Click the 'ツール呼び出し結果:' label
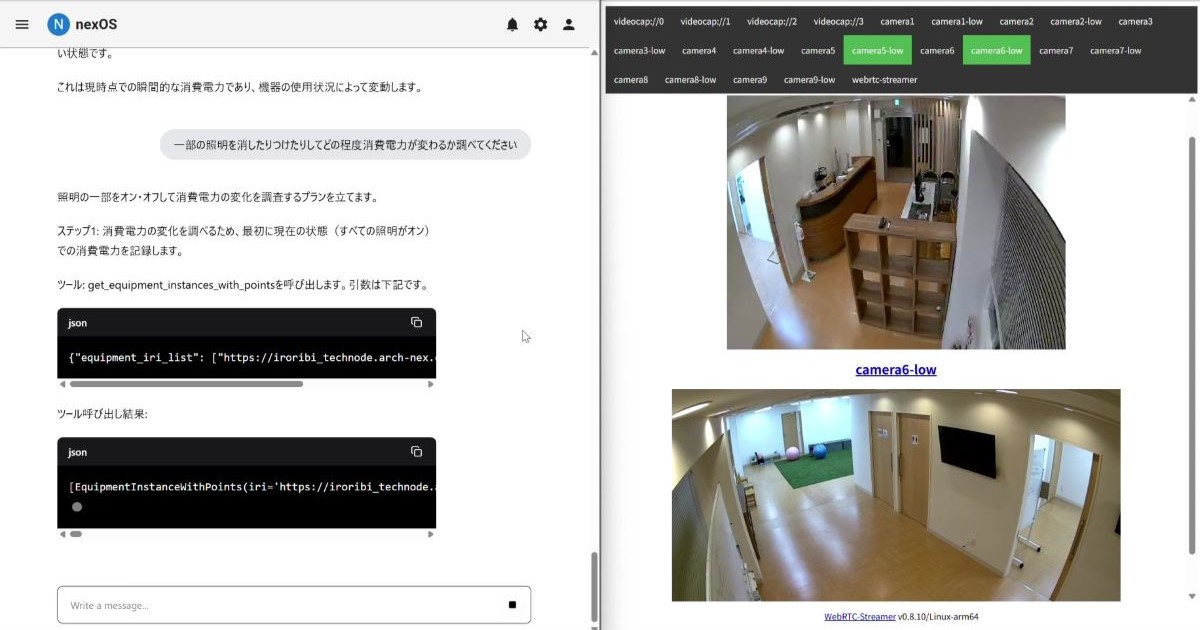Viewport: 1200px width, 630px height. click(x=102, y=414)
